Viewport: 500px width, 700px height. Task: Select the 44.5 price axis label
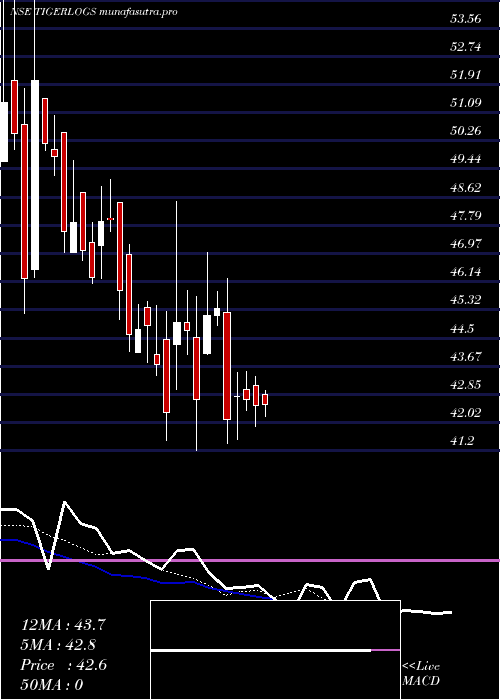pos(462,329)
